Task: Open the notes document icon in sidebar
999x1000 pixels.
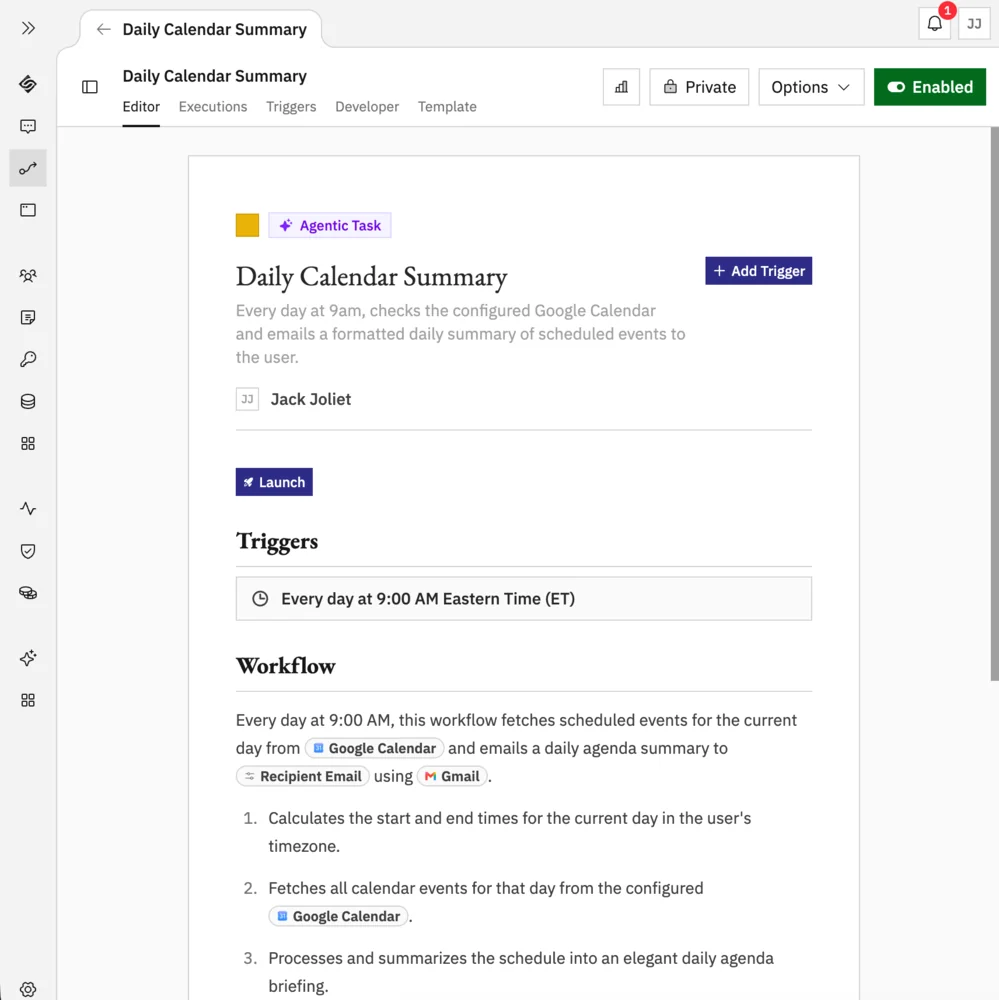Action: tap(28, 318)
